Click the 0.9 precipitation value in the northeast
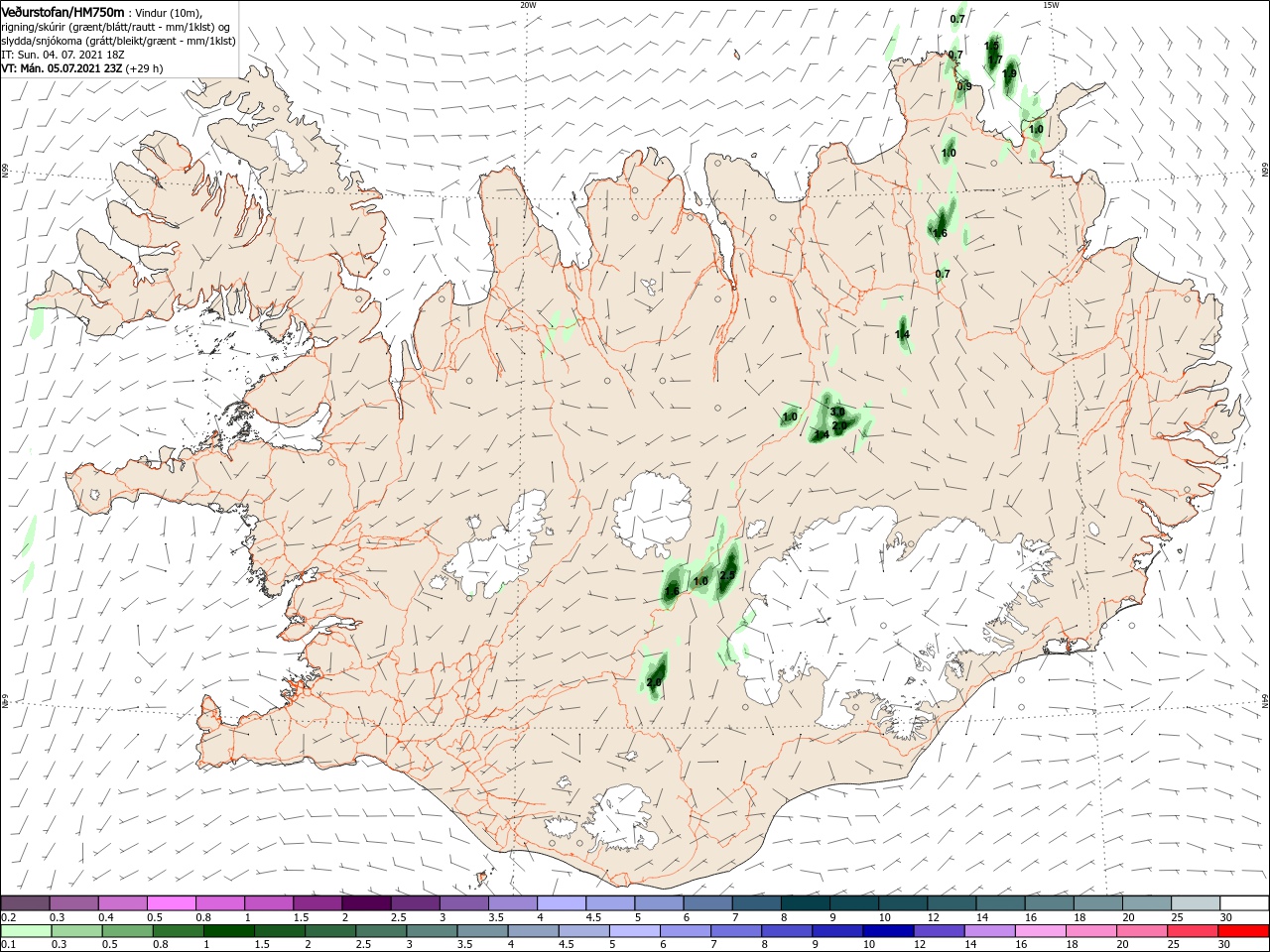1270x952 pixels. coord(964,87)
